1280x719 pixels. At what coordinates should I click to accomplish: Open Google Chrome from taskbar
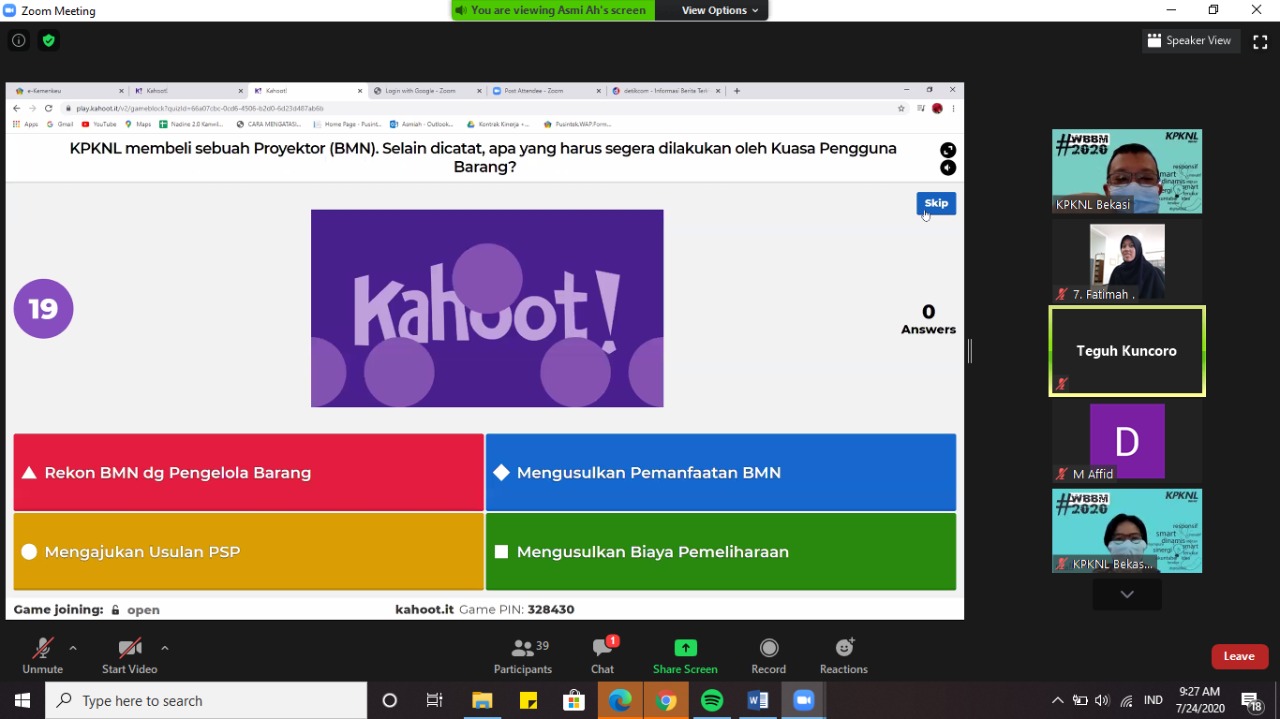click(666, 700)
